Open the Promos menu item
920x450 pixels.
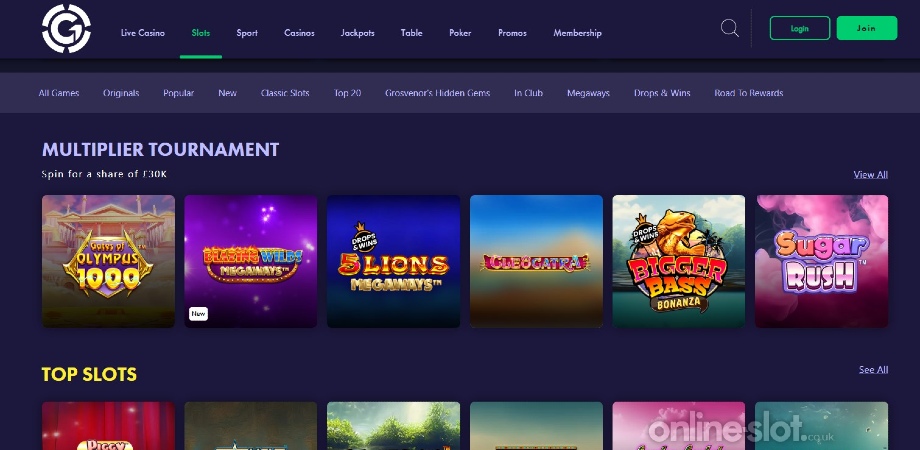click(x=512, y=33)
